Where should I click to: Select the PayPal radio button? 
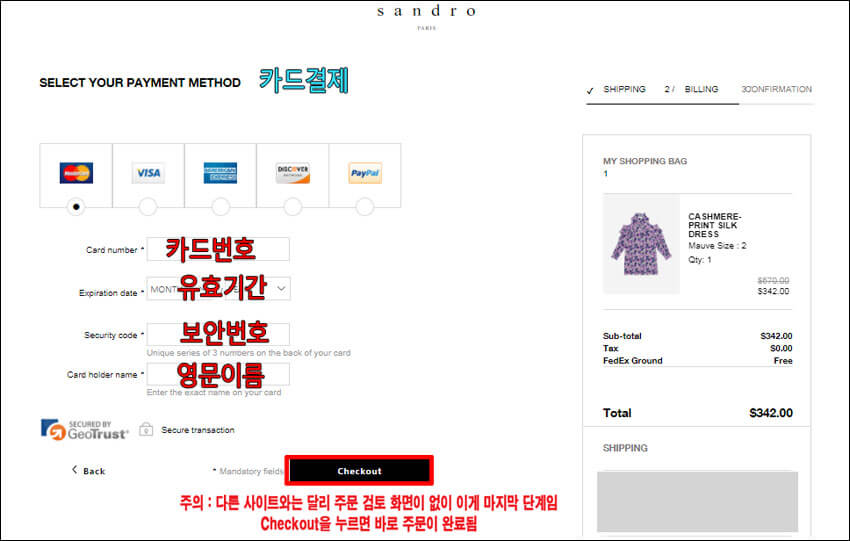[x=365, y=207]
